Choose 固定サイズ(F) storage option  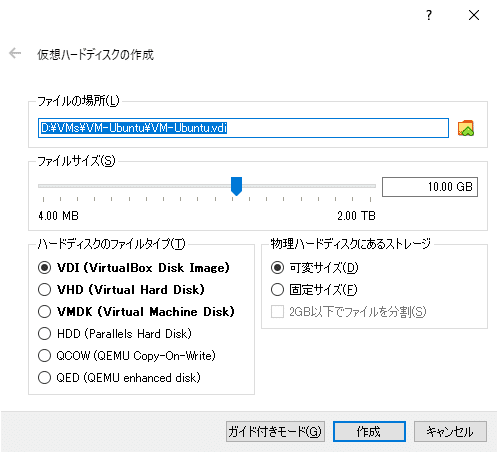[x=314, y=290]
